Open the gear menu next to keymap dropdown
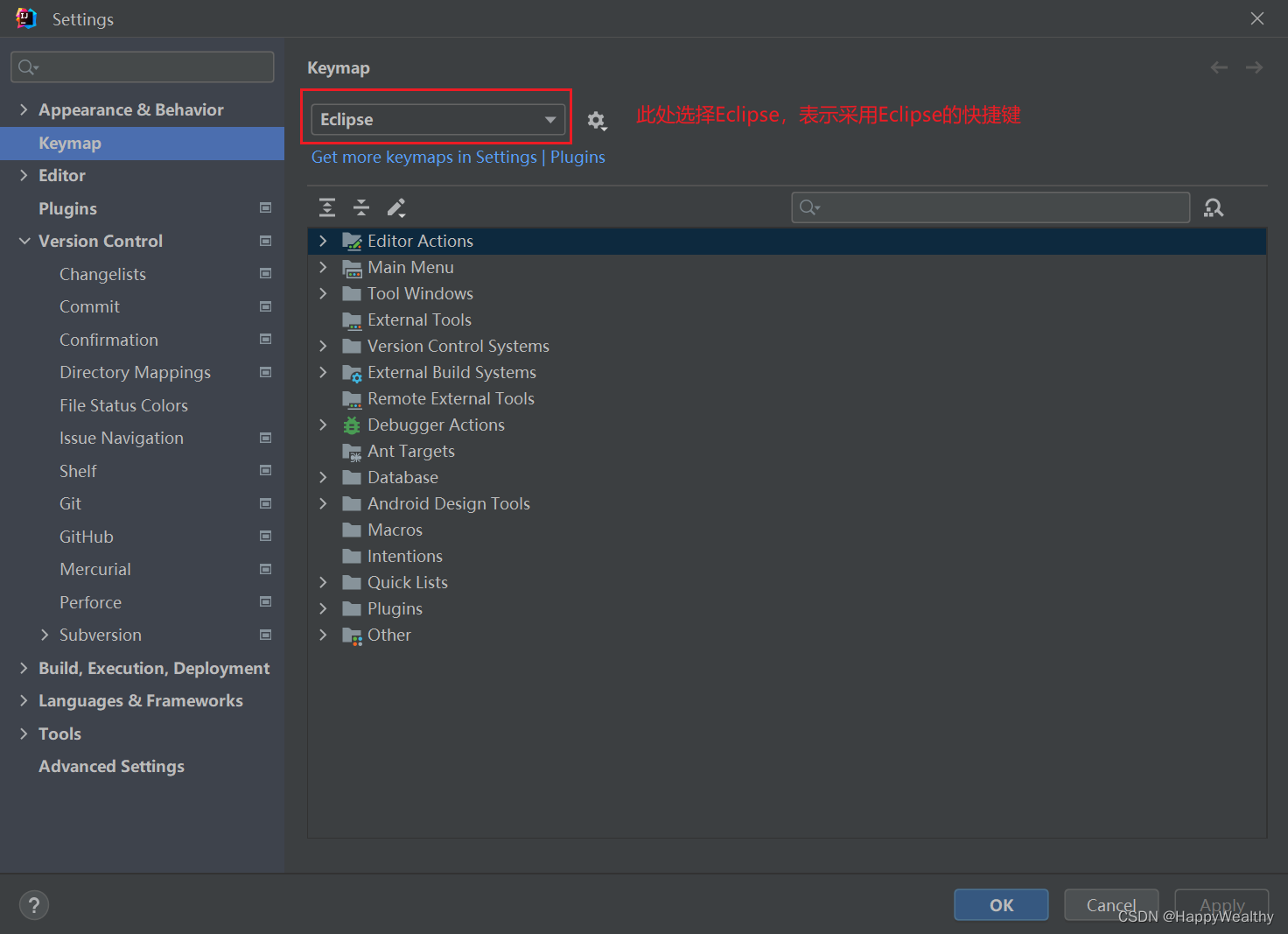 (597, 121)
